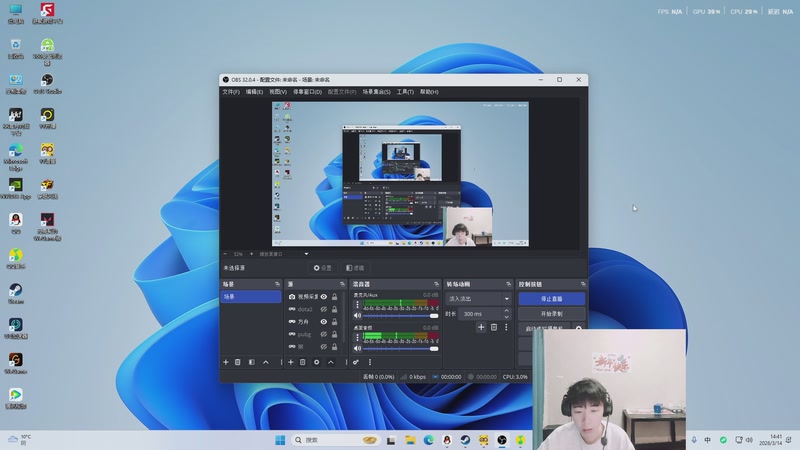This screenshot has height=450, width=800.
Task: Open the Help (帮助) menu
Action: [429, 92]
